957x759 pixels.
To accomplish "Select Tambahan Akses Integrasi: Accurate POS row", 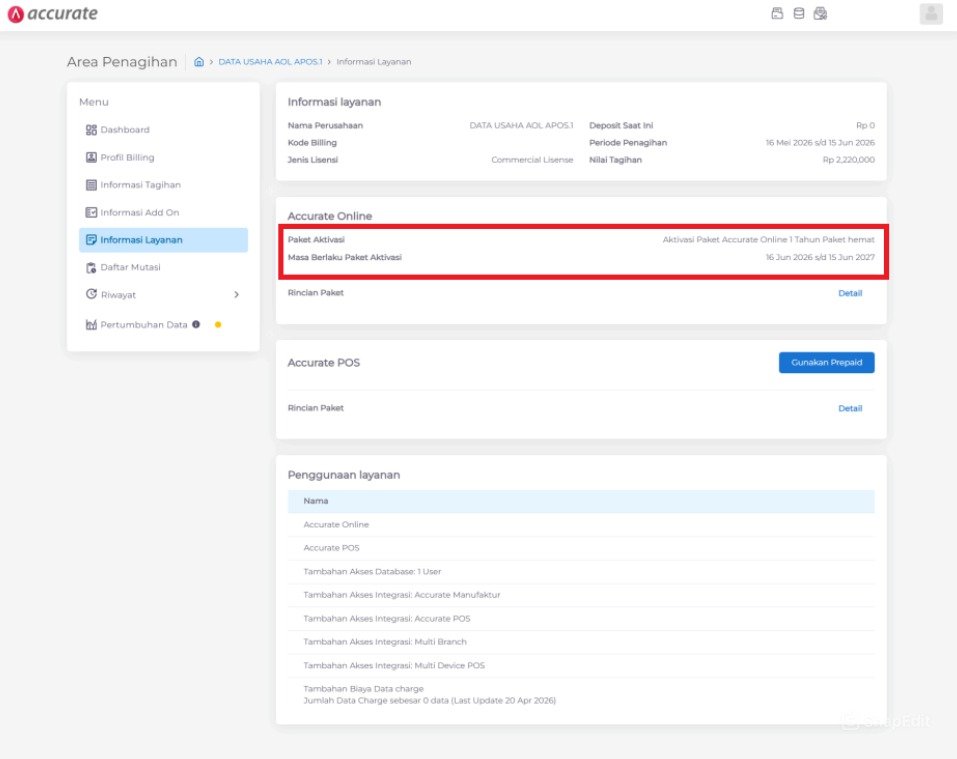I will click(581, 619).
